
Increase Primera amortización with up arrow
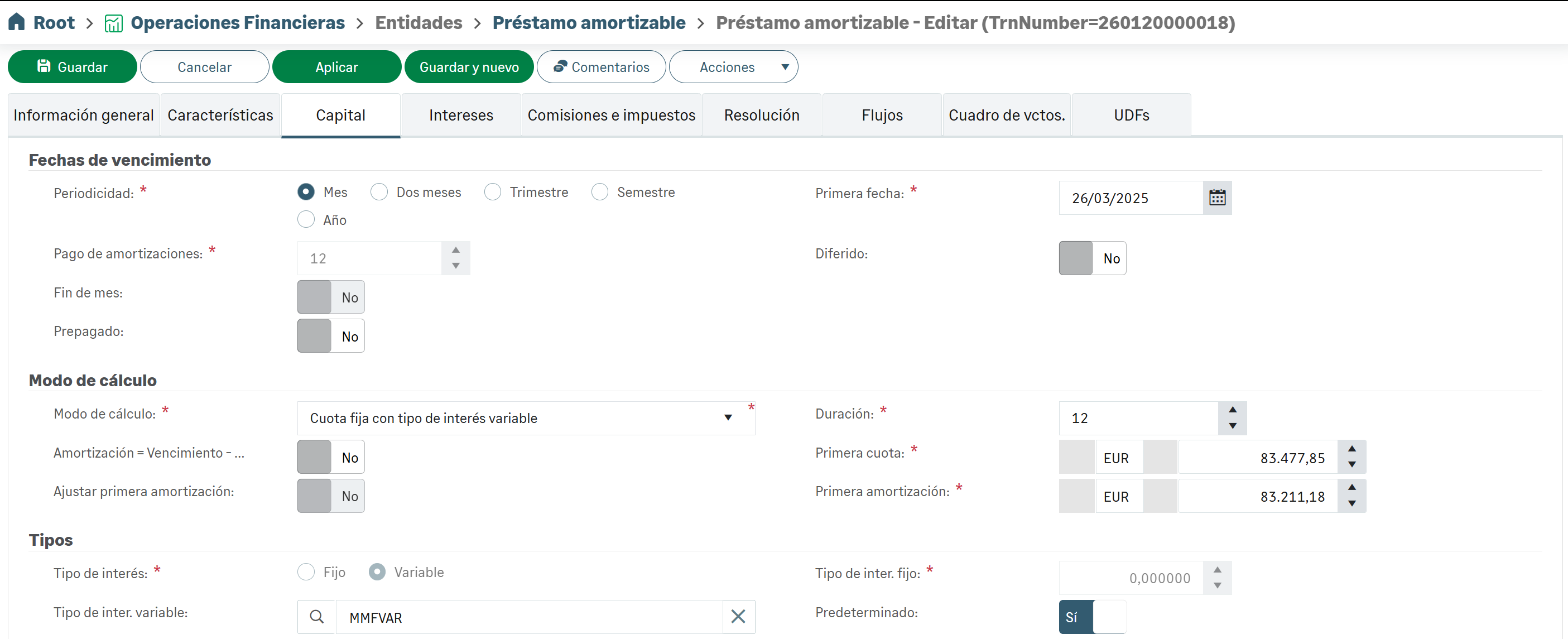(x=1351, y=487)
